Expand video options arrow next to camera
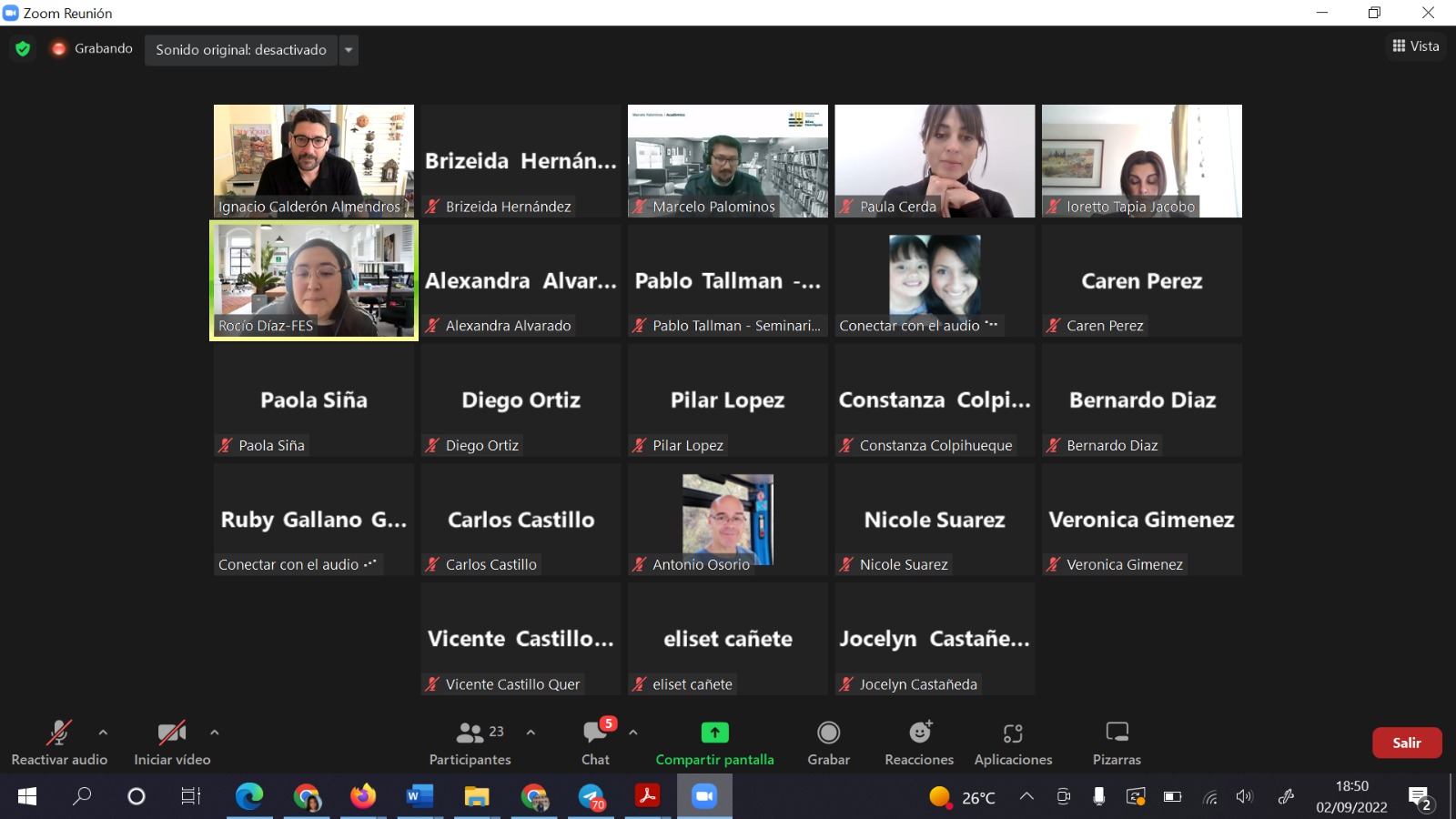This screenshot has width=1456, height=819. [x=214, y=733]
